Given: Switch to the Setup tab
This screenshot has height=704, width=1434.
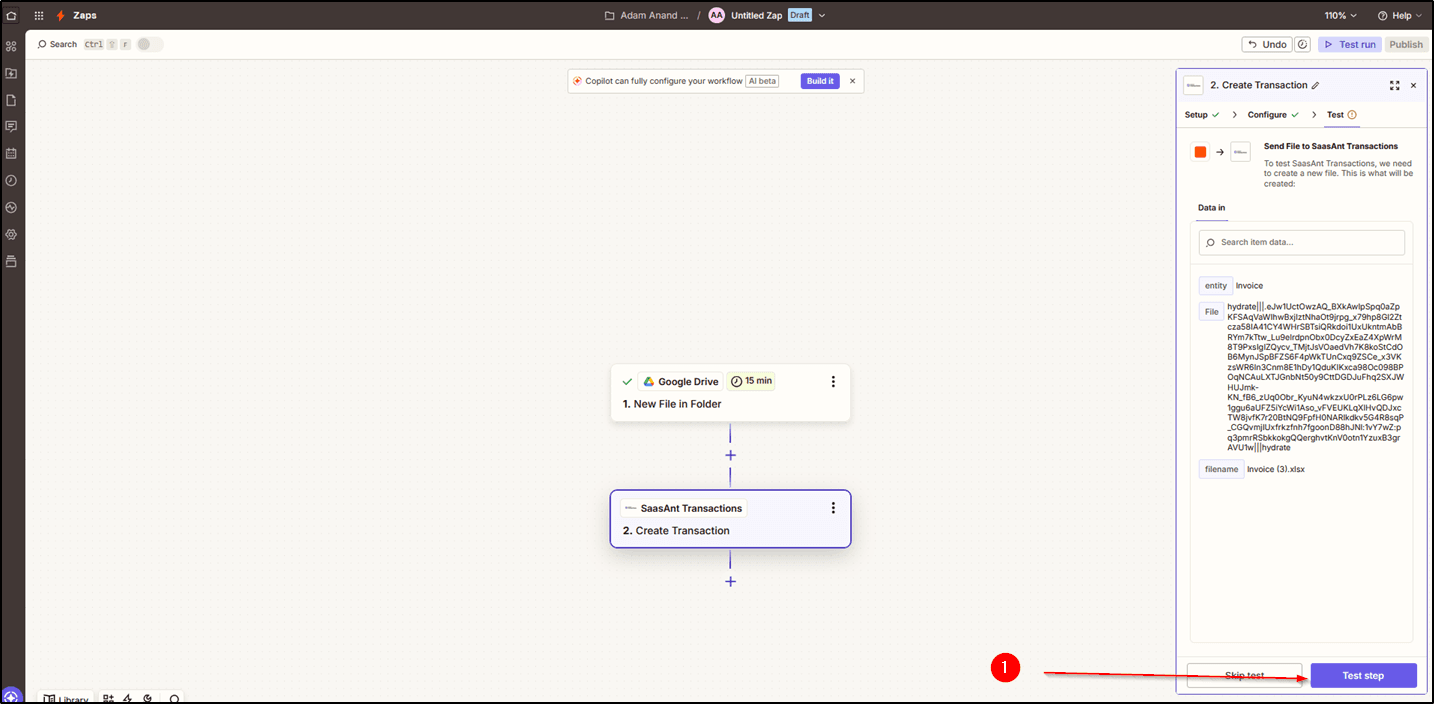Looking at the screenshot, I should pyautogui.click(x=1196, y=115).
